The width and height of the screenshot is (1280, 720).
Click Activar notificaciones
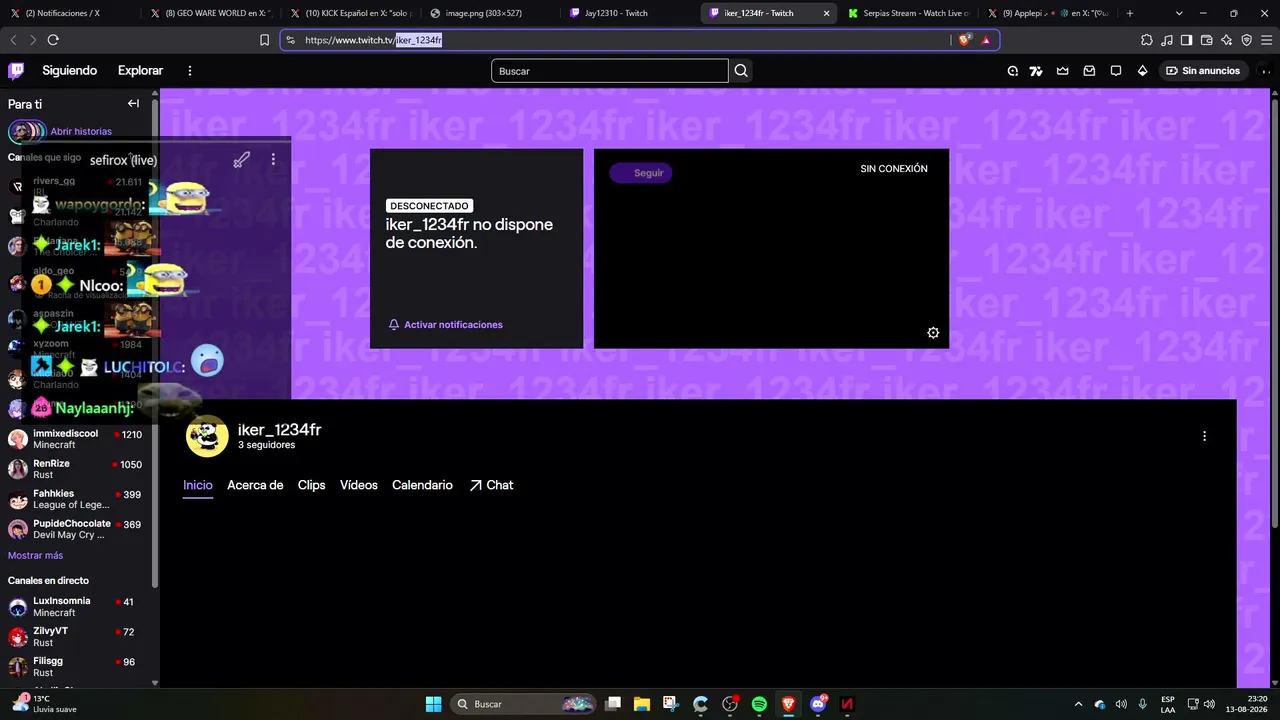tap(446, 325)
